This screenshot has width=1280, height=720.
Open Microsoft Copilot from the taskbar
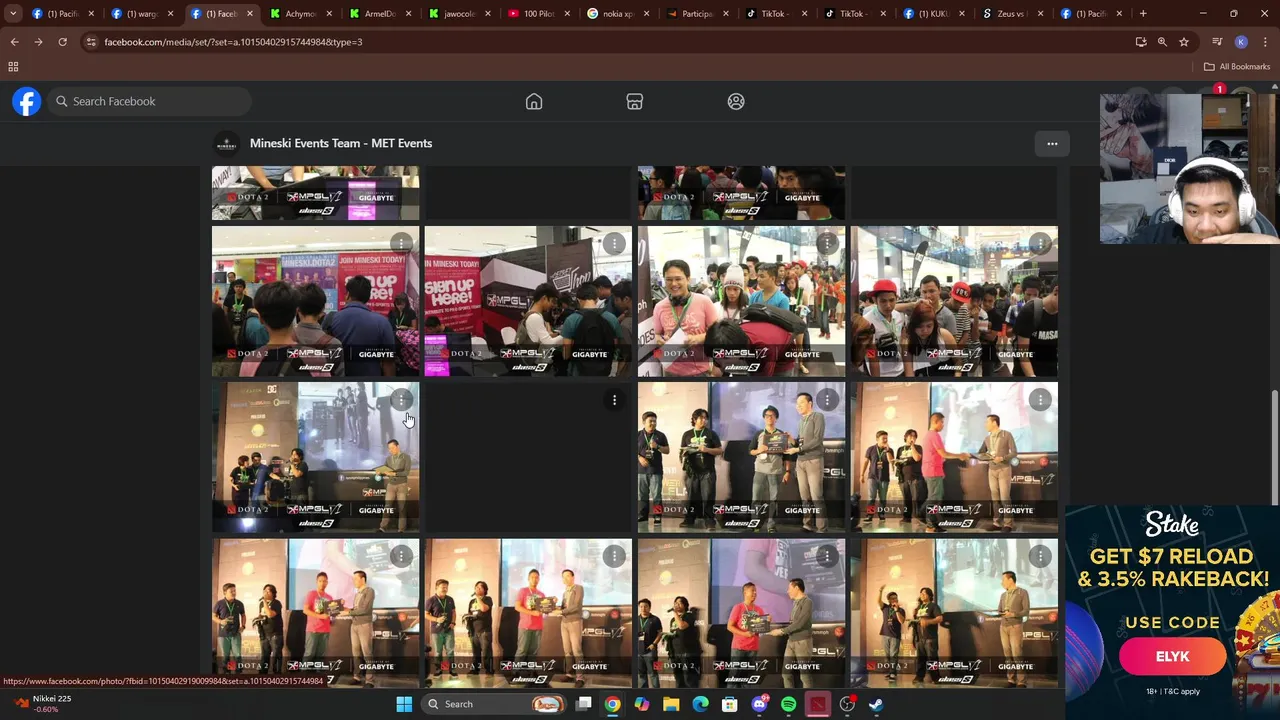(x=641, y=704)
